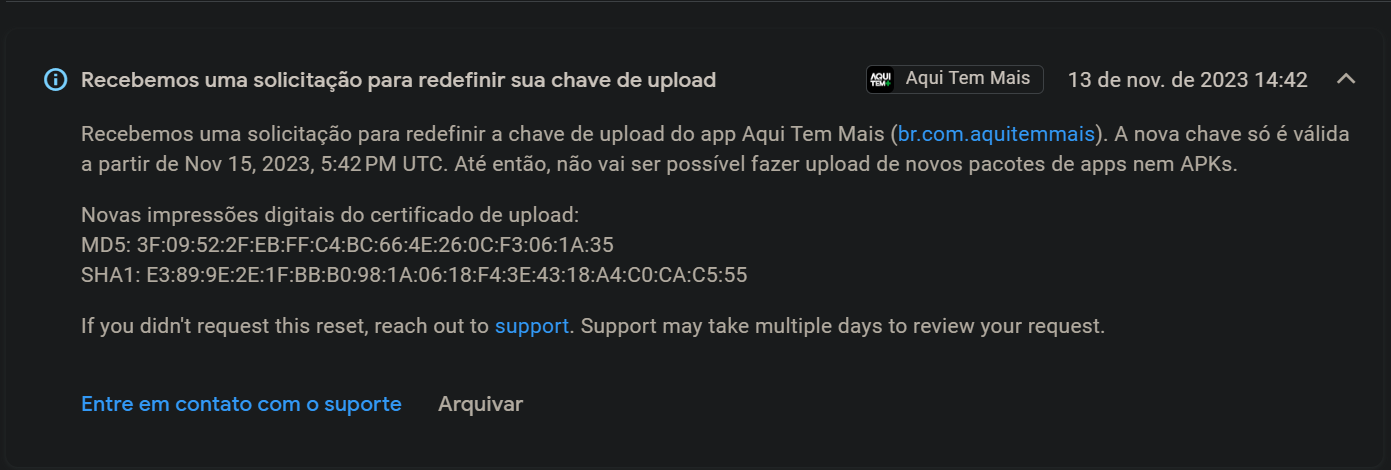Archive the notification with Arquivar

480,404
